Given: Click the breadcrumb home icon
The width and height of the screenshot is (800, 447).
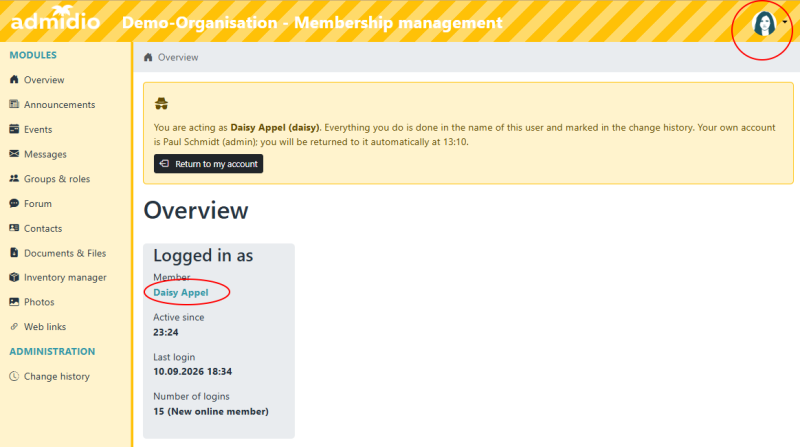Looking at the screenshot, I should tap(148, 57).
